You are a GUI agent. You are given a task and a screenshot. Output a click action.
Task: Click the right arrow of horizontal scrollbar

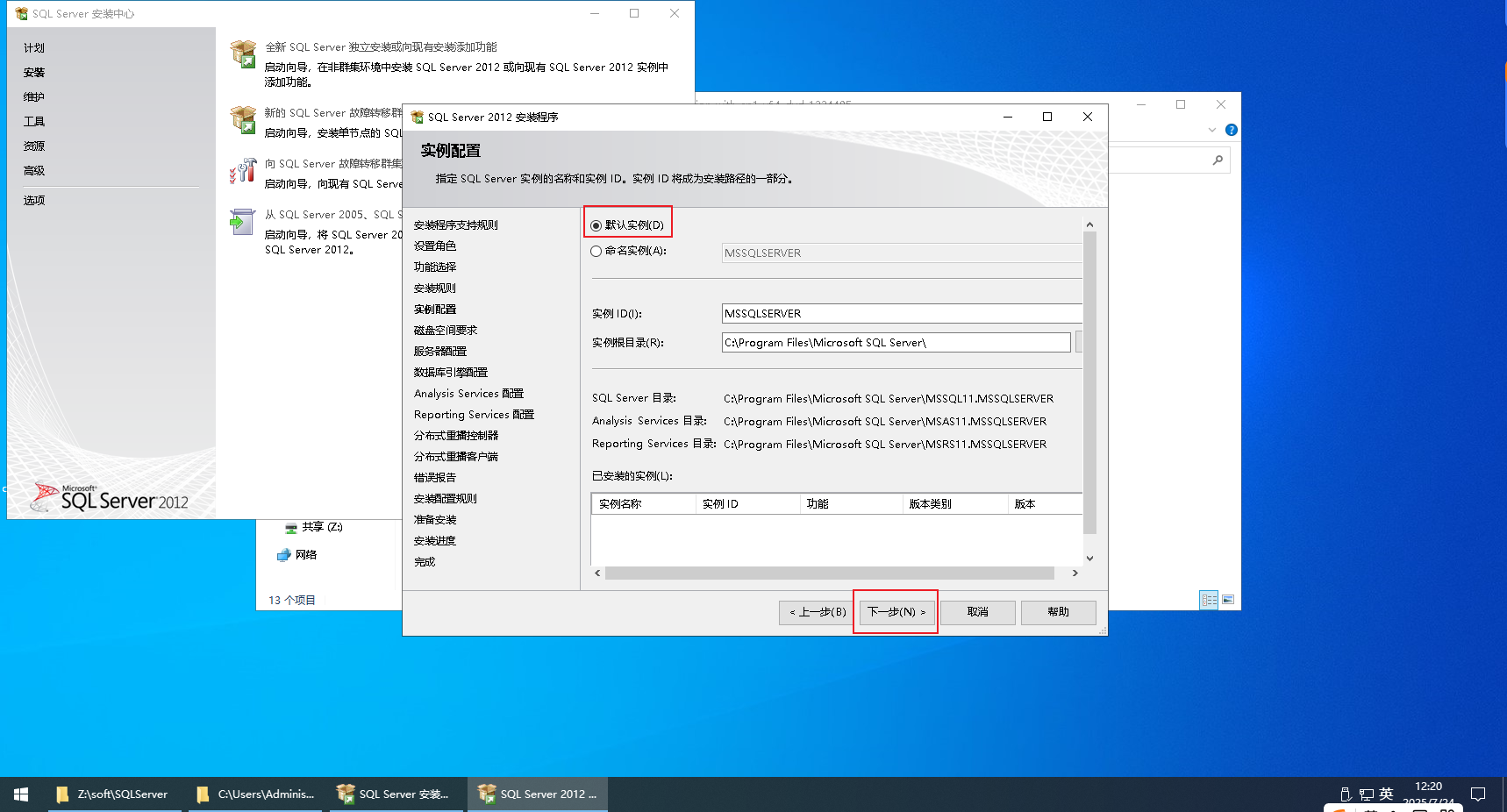click(x=1075, y=573)
